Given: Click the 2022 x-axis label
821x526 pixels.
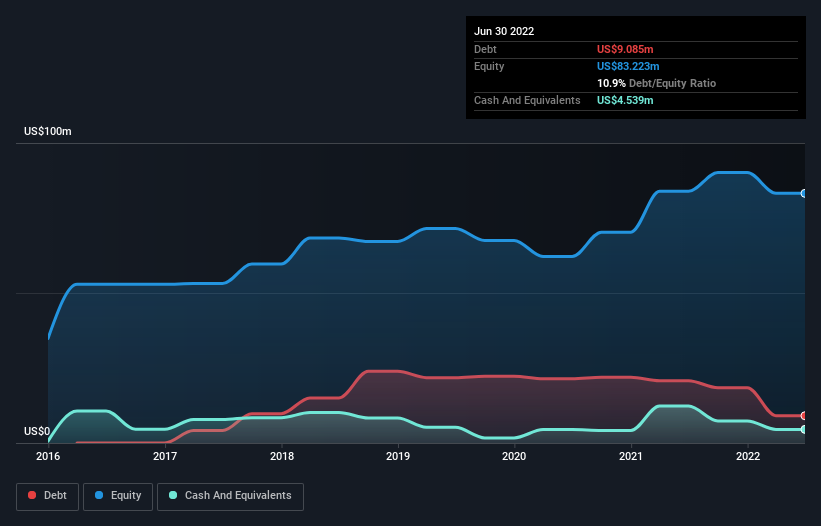Looking at the screenshot, I should click(x=748, y=456).
